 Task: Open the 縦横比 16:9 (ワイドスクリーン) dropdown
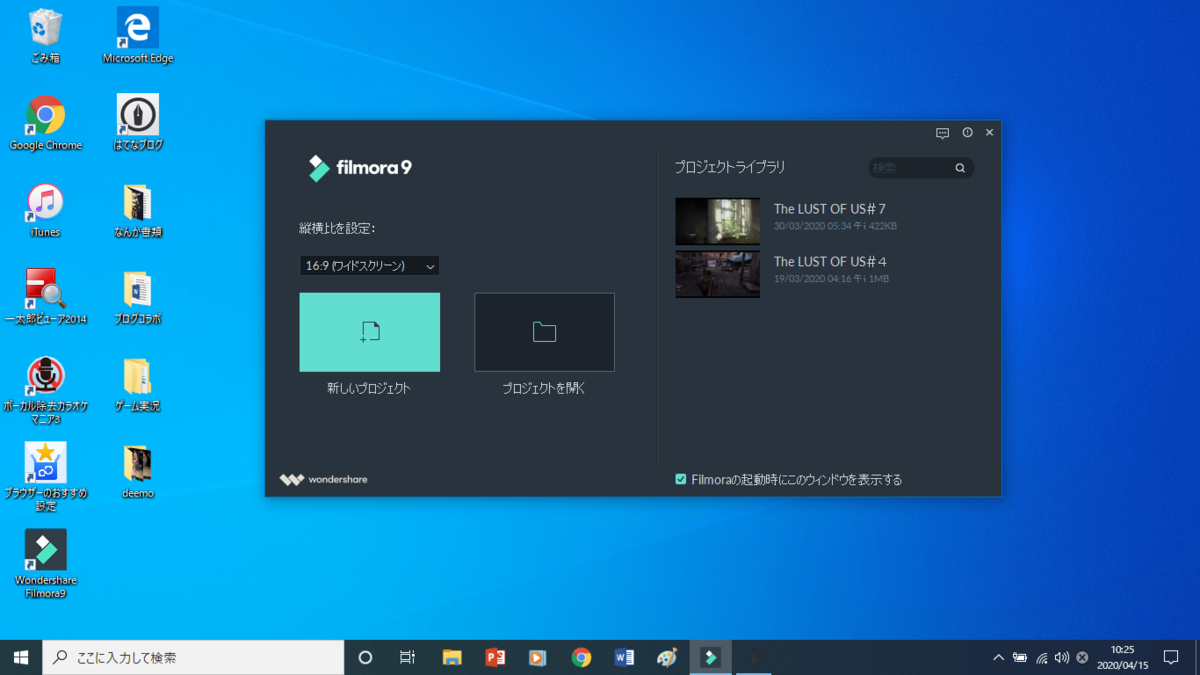tap(369, 266)
